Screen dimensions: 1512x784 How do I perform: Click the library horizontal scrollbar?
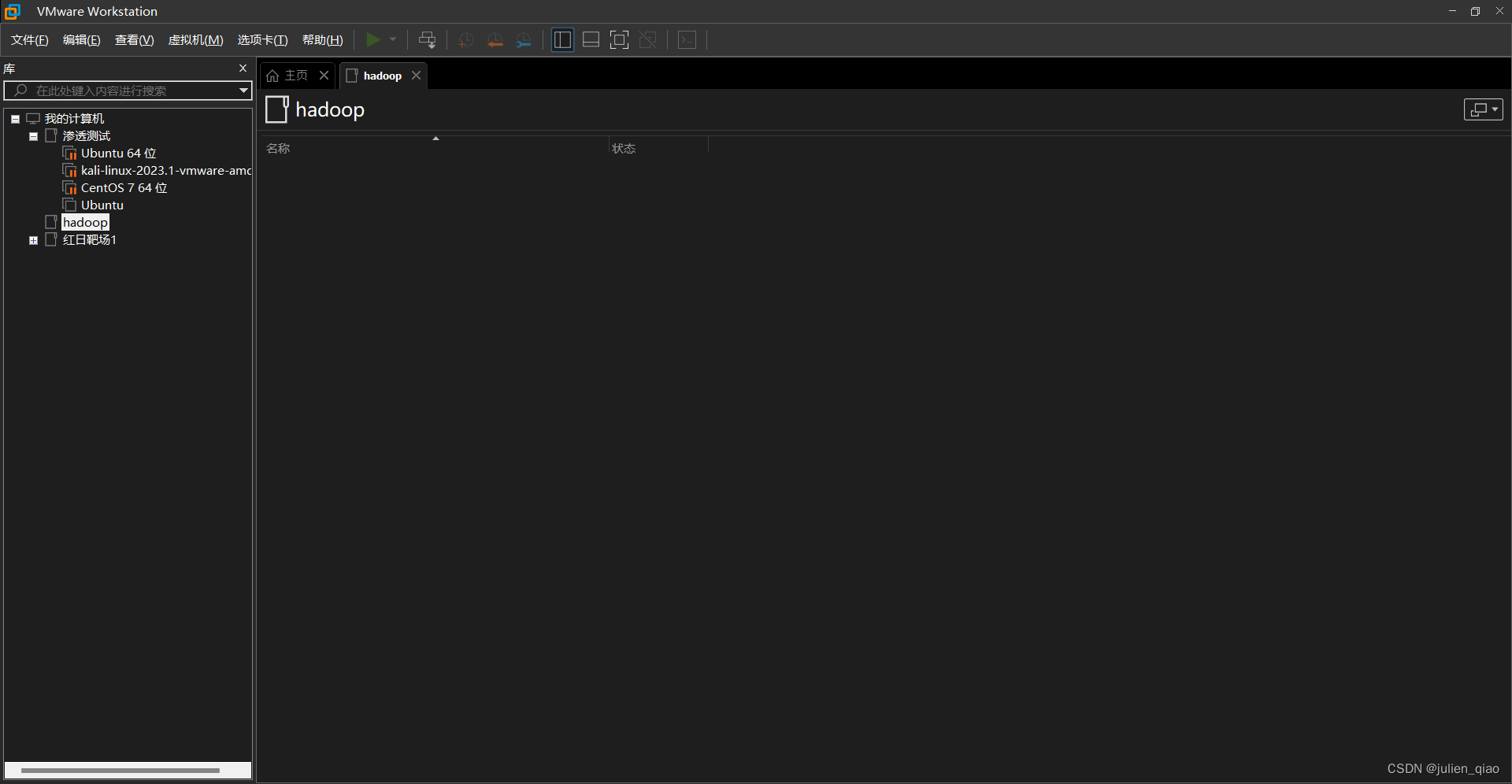[x=120, y=771]
